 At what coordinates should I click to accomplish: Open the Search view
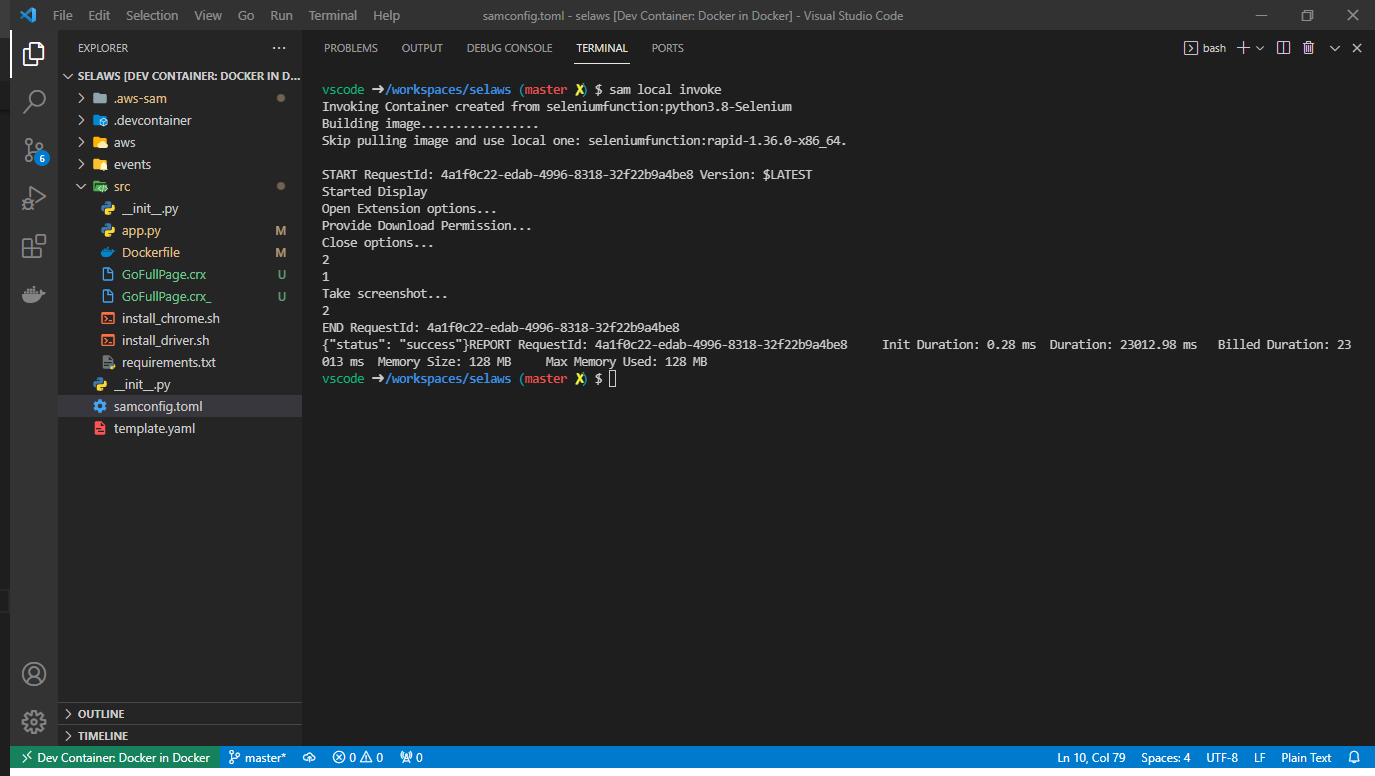pyautogui.click(x=34, y=100)
